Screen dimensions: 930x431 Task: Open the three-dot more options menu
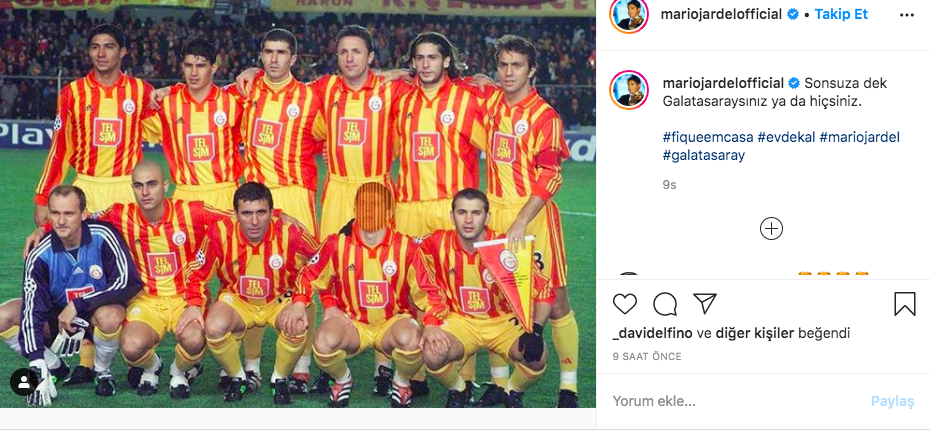point(907,15)
